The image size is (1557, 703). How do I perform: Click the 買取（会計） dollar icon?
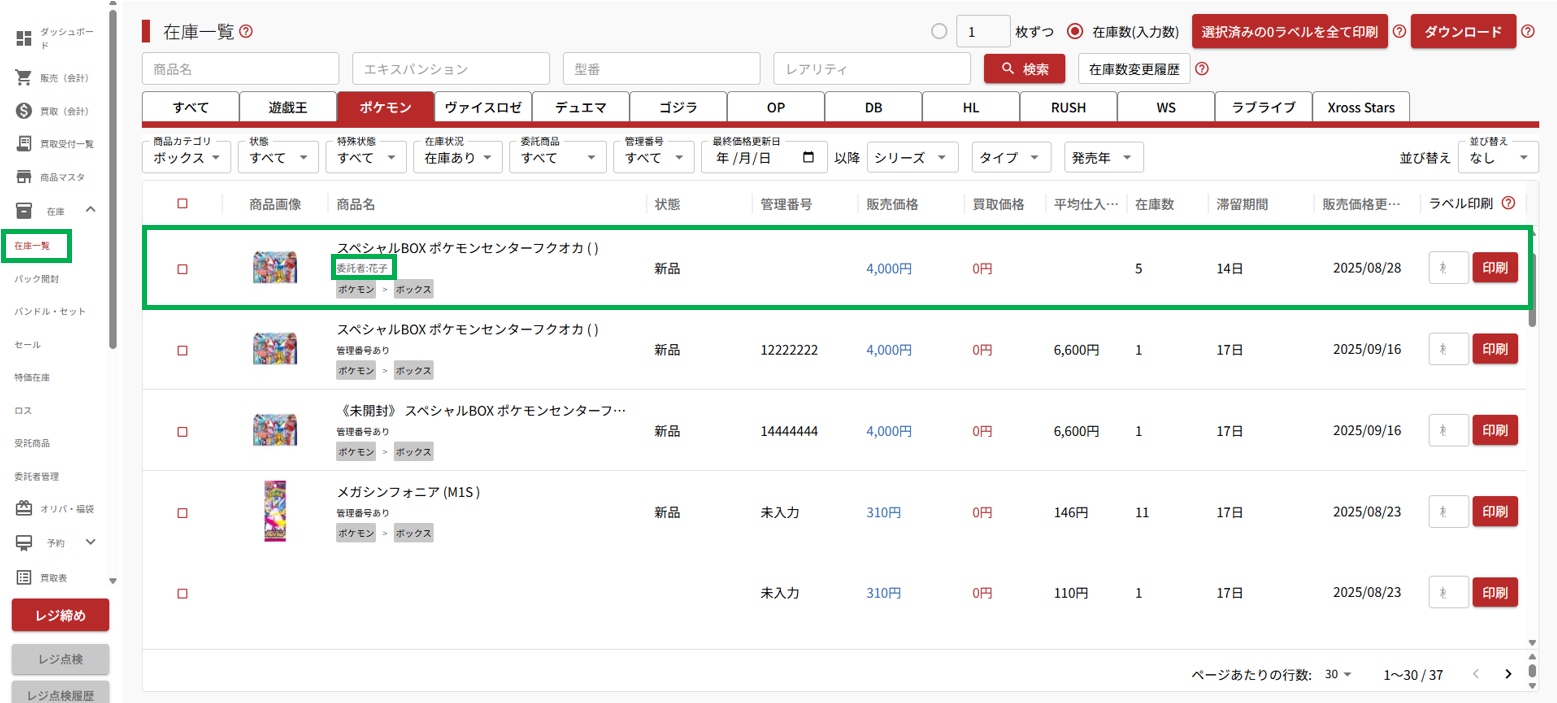[x=25, y=110]
